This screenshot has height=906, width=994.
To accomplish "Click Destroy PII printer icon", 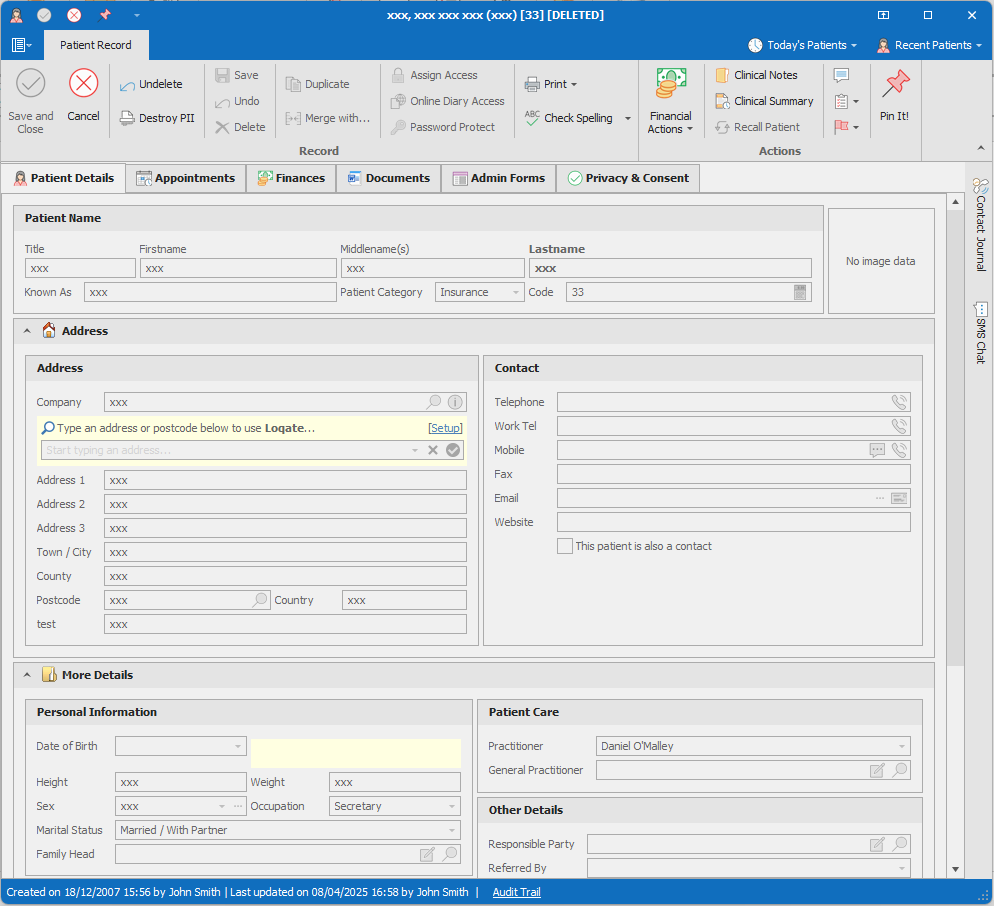I will pos(127,118).
